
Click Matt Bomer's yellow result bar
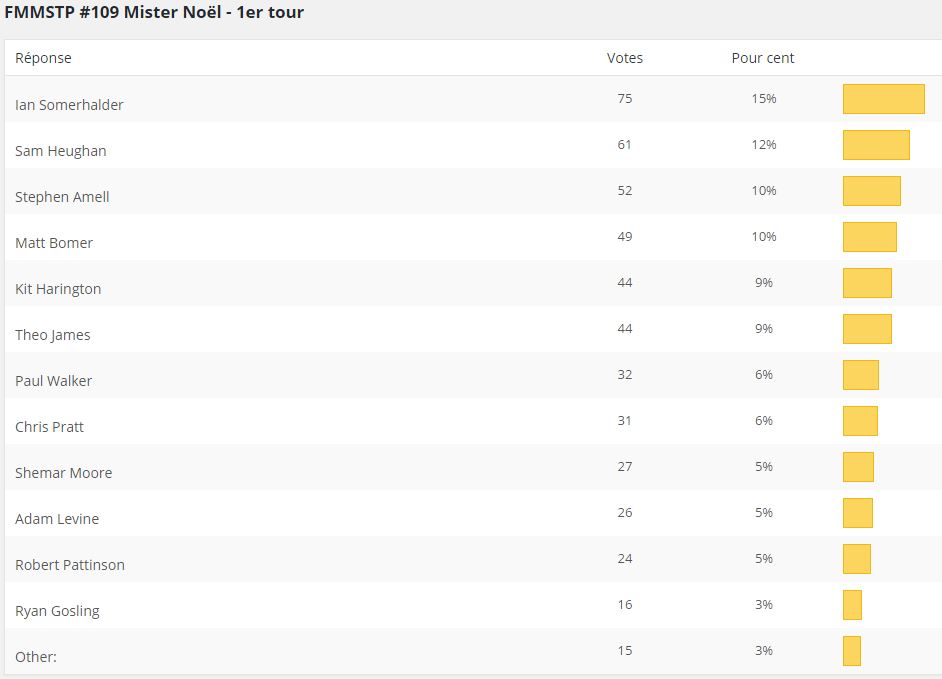(869, 237)
